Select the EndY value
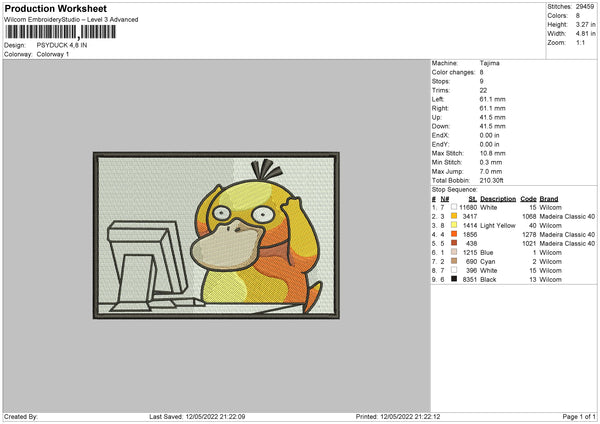Screen dimensions: 600x424 [x=489, y=144]
